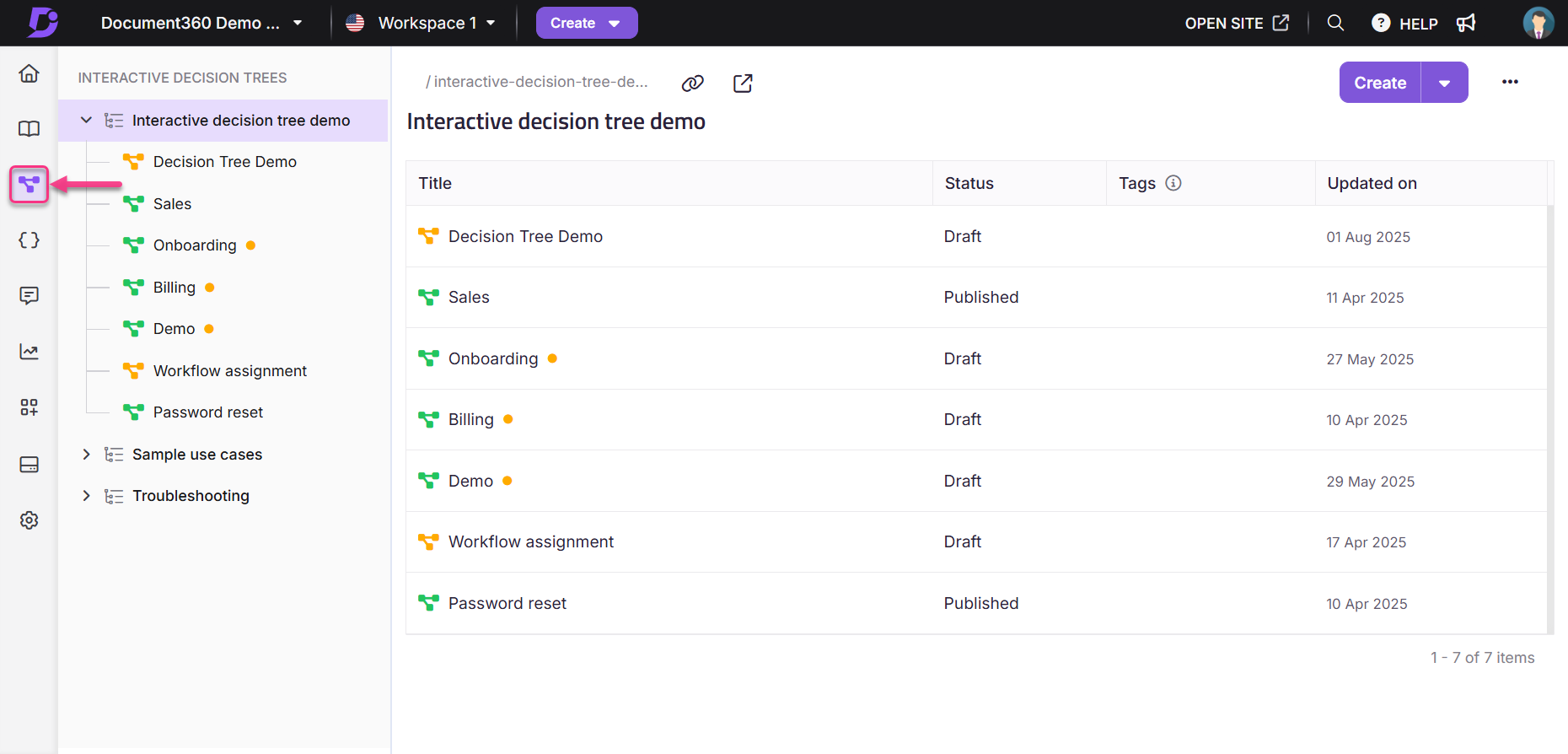This screenshot has height=754, width=1568.
Task: Open the Settings gear icon in sidebar
Action: (29, 520)
